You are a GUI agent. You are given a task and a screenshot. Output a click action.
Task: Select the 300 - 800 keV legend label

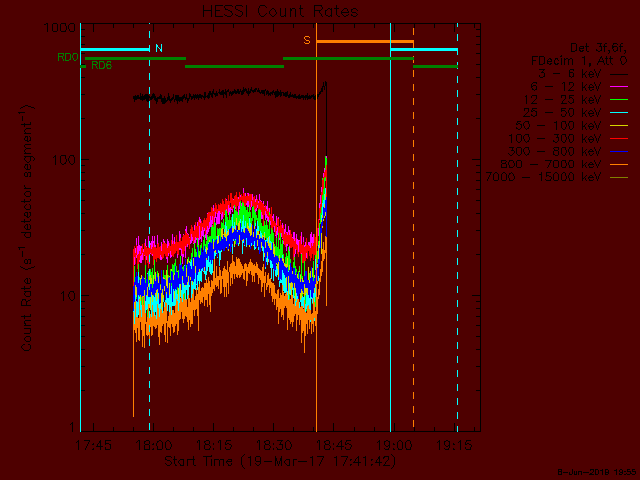[555, 151]
